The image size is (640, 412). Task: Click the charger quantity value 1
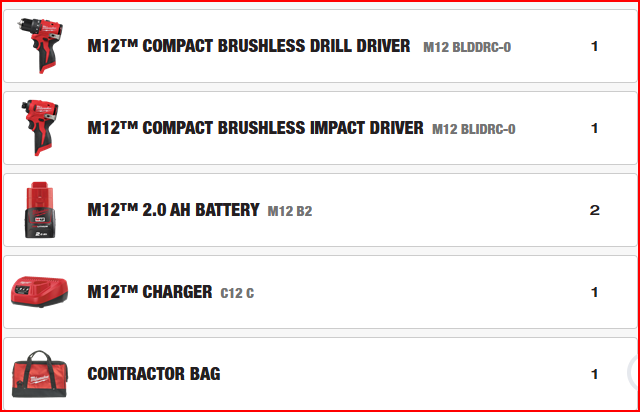coord(594,292)
